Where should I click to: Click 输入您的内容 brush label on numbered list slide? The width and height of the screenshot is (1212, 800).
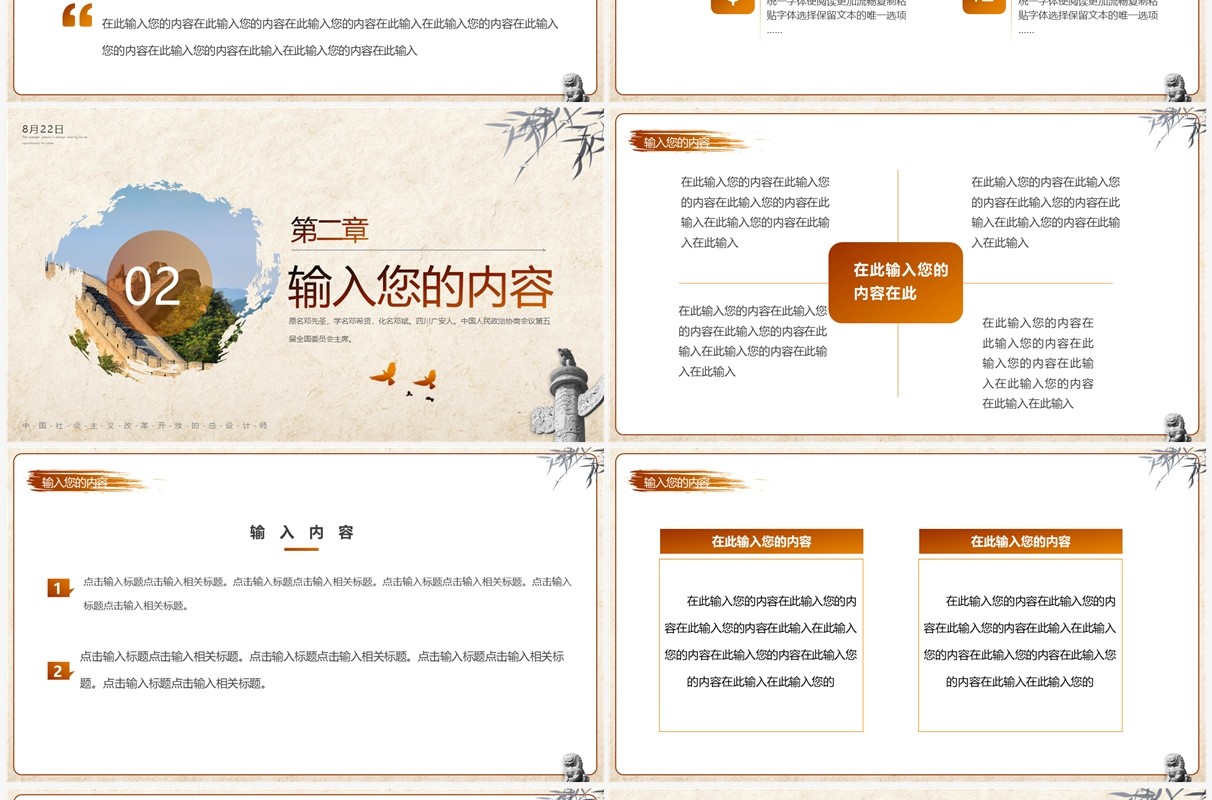pos(75,483)
